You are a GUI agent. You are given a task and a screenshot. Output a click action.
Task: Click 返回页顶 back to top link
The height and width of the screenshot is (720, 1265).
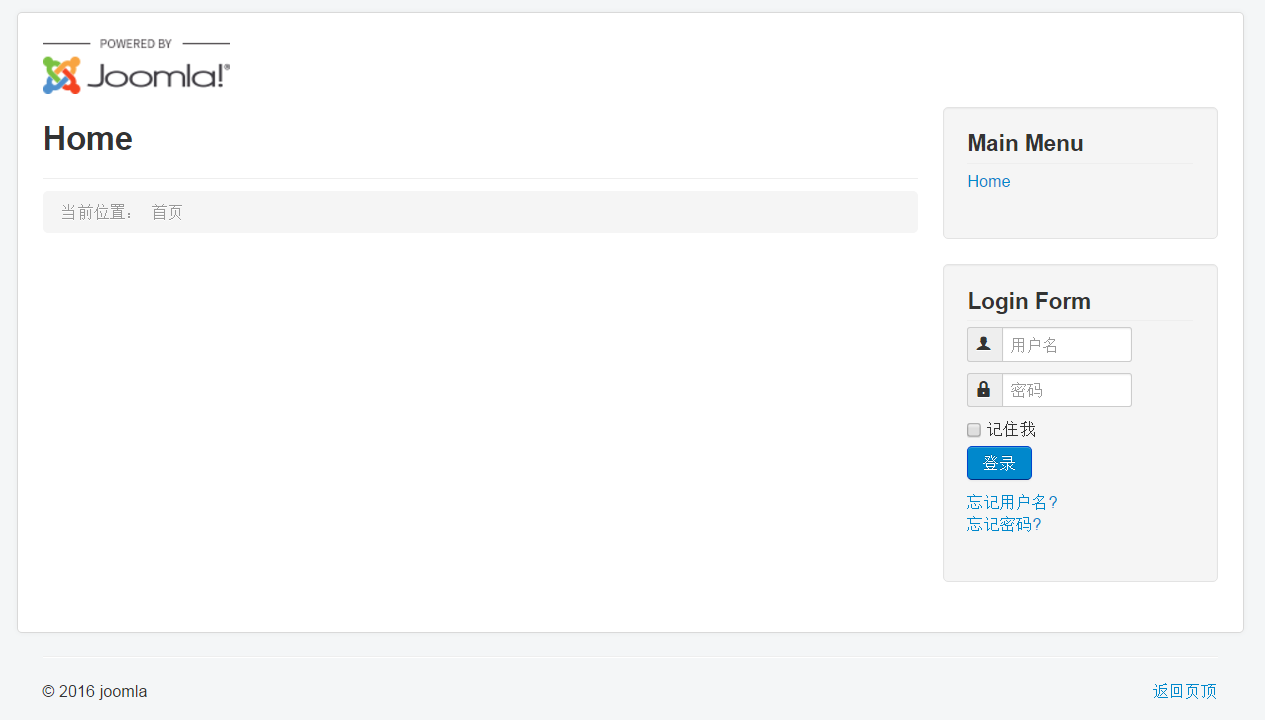[1185, 691]
